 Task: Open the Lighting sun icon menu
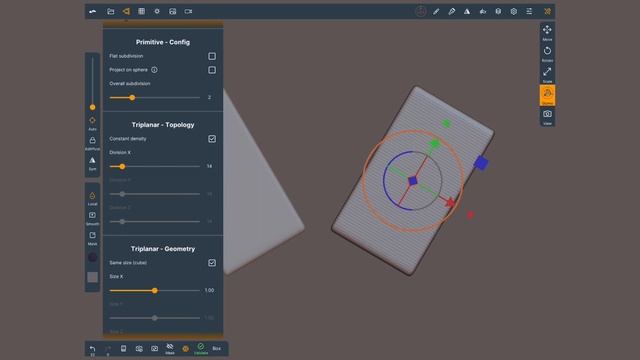(157, 11)
